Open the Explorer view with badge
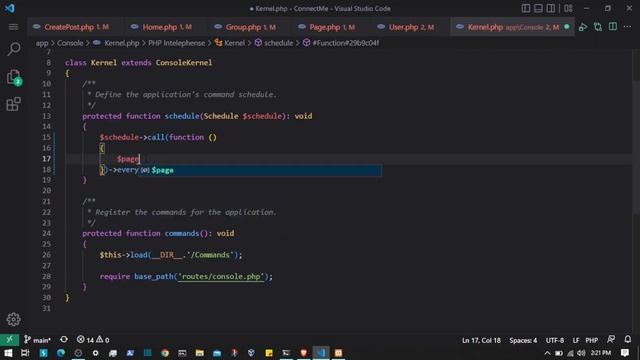 click(13, 77)
